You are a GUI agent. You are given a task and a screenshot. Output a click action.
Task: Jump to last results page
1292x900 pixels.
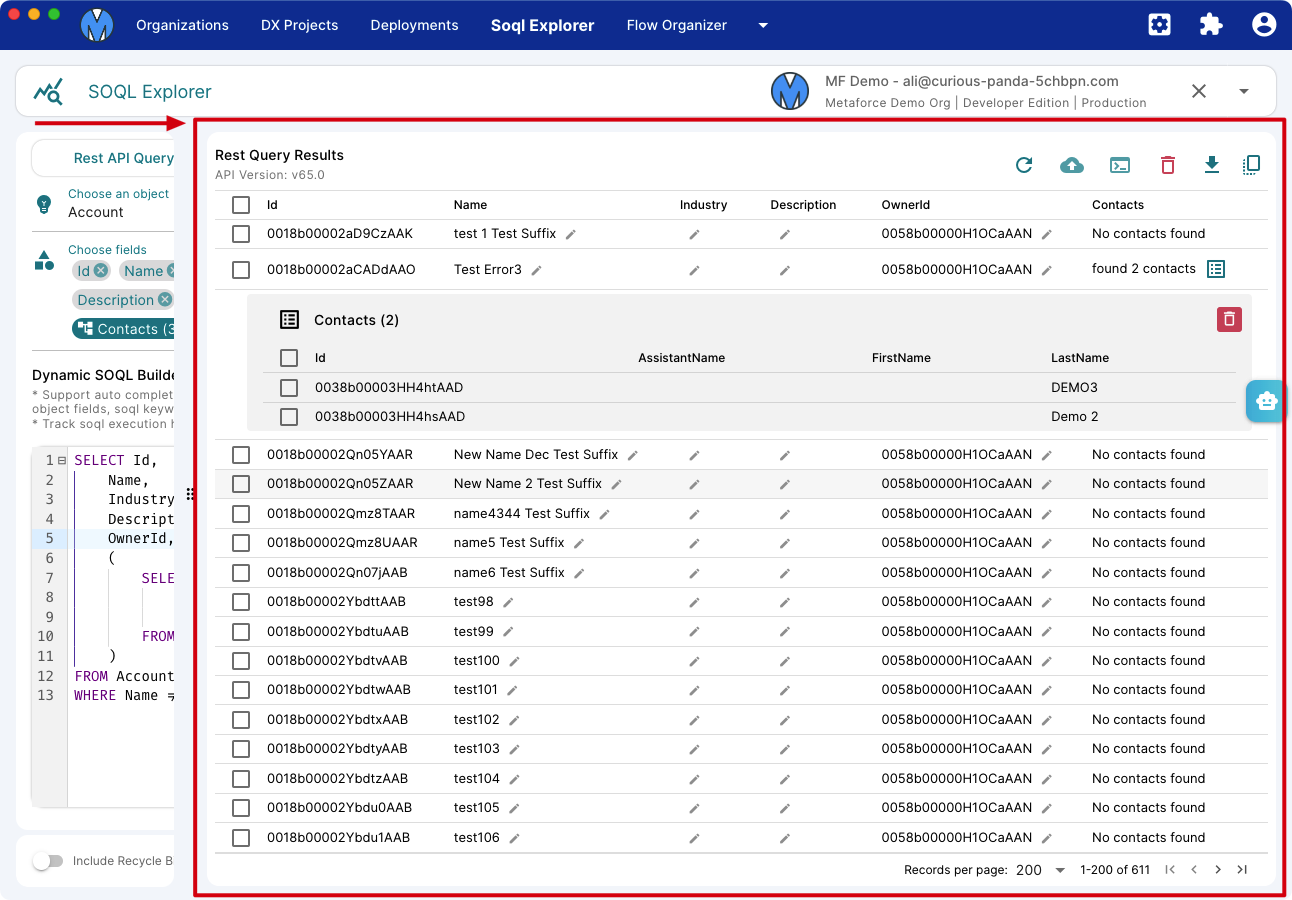1242,870
